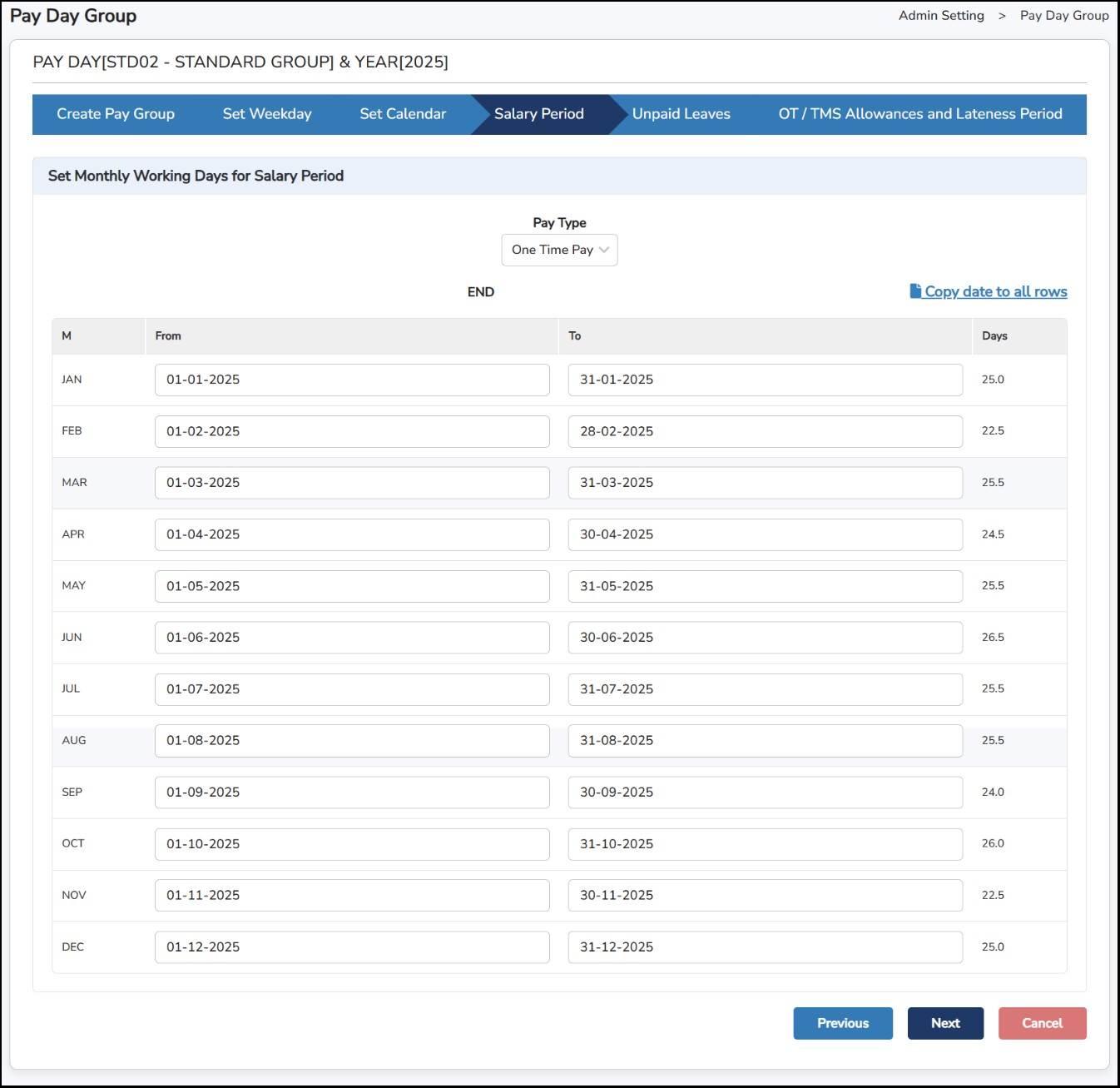The height and width of the screenshot is (1088, 1120).
Task: Edit the FEB To date 28-02-2025
Action: click(x=765, y=431)
